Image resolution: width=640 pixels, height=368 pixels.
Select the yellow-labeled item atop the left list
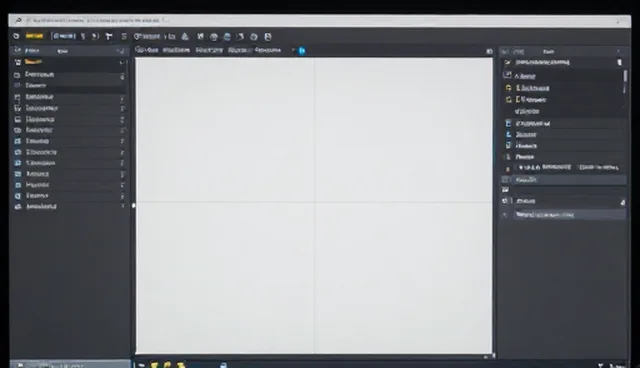point(33,62)
